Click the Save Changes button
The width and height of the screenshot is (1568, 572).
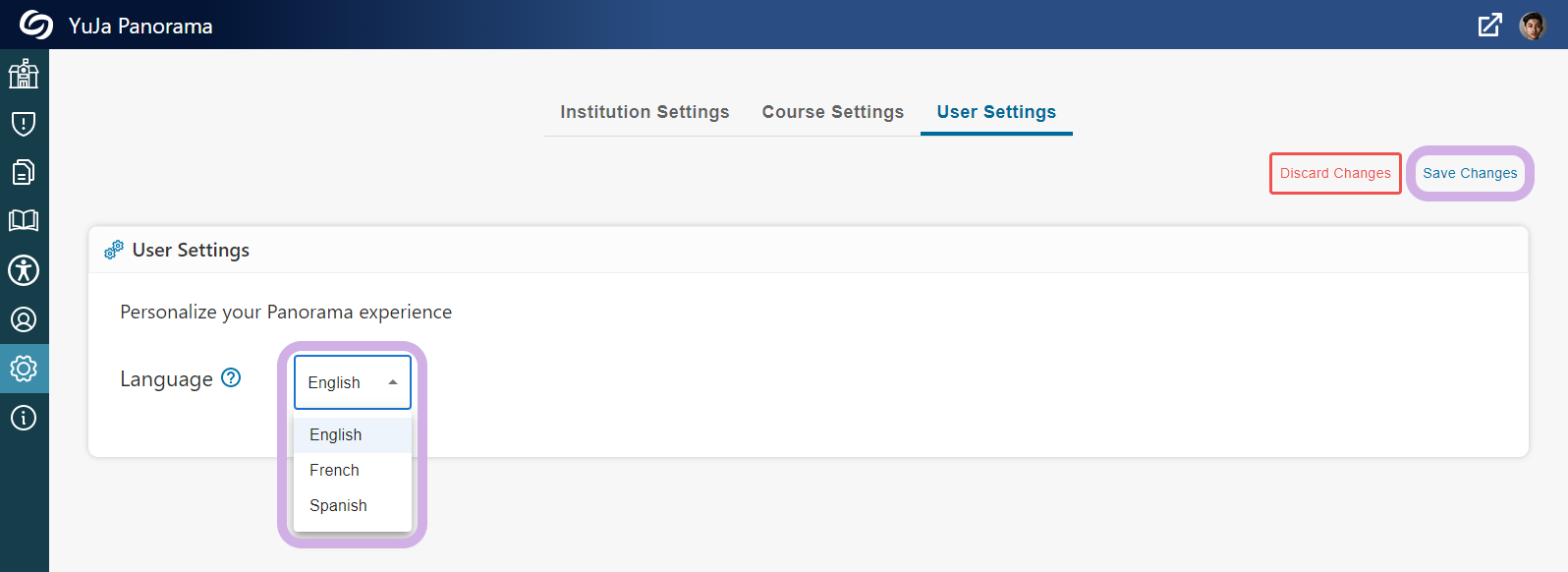click(x=1470, y=173)
